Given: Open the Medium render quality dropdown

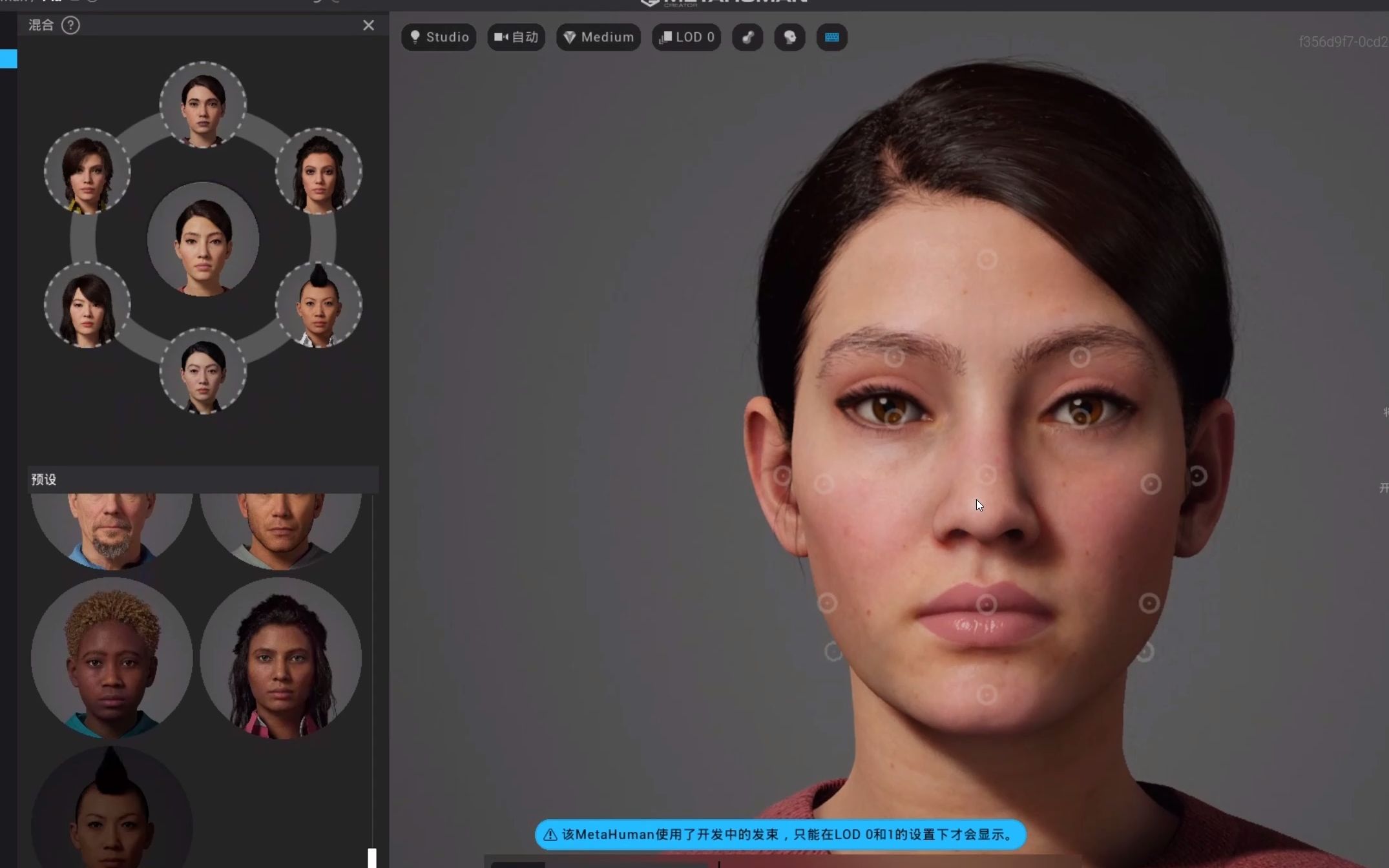Looking at the screenshot, I should [598, 37].
